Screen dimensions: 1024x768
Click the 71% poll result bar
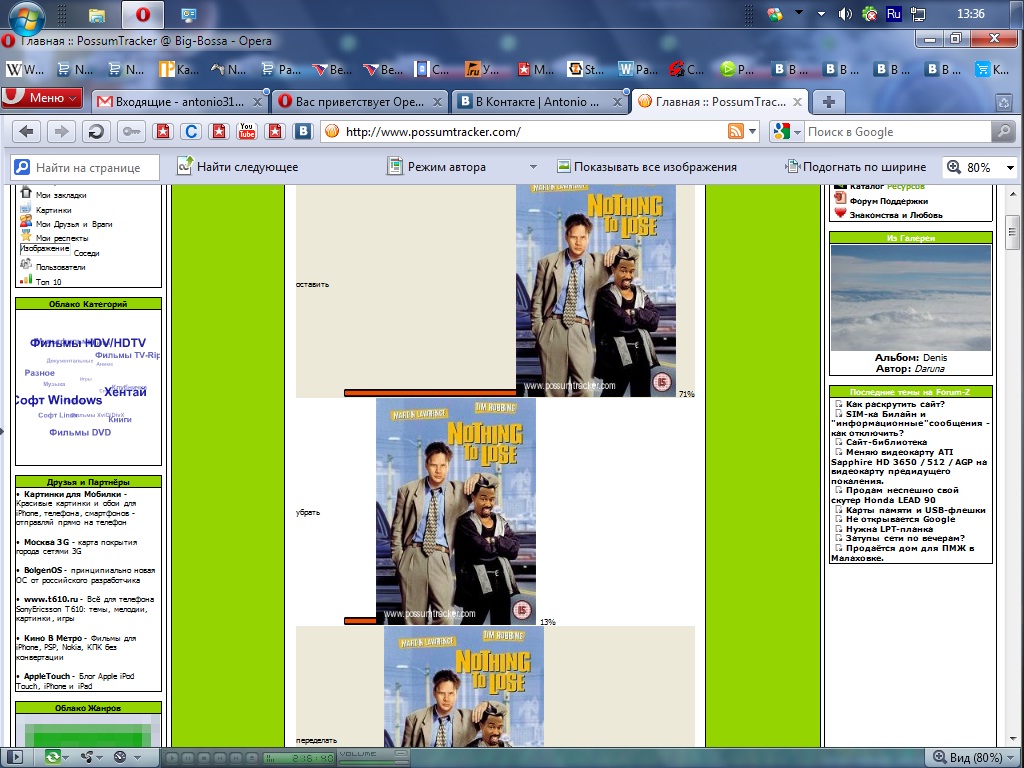[x=430, y=393]
